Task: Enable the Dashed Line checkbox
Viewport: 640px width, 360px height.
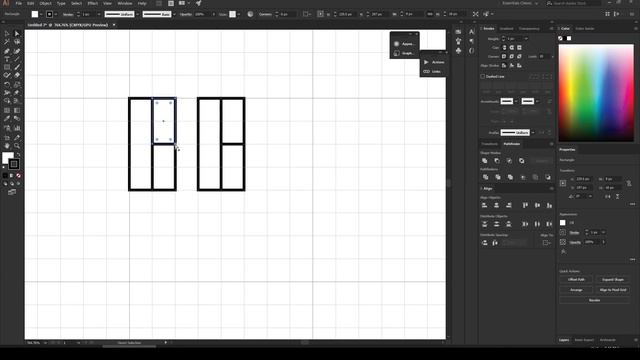Action: point(482,76)
